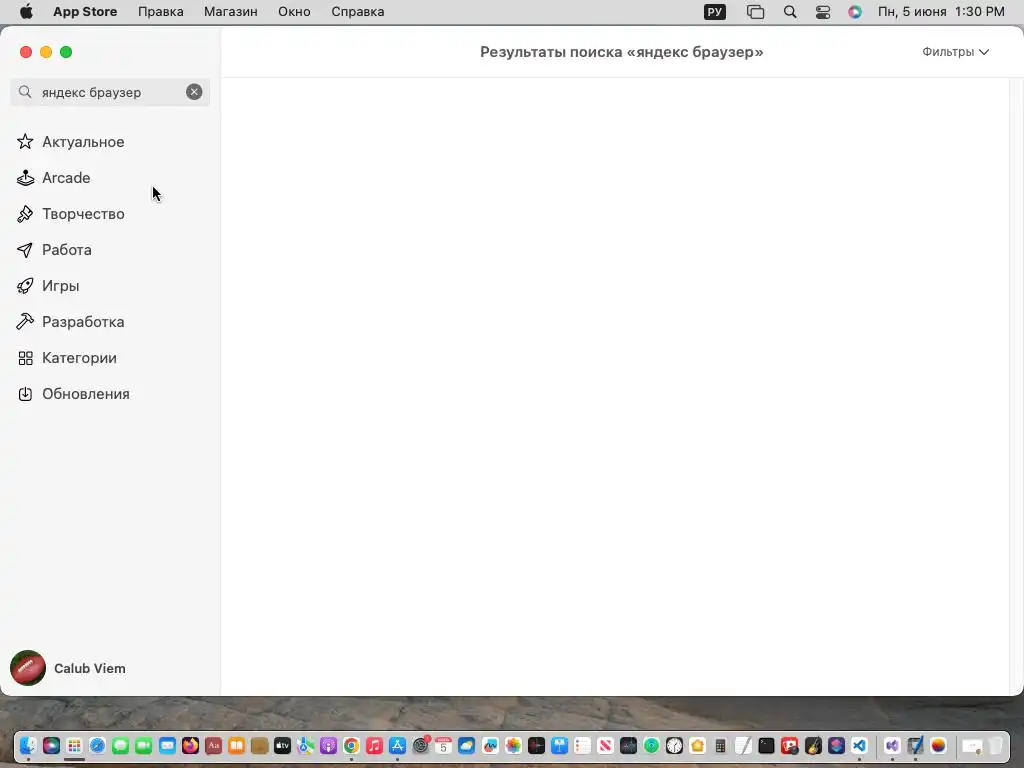
Task: Open Freeform from the Dock
Action: tap(490, 746)
